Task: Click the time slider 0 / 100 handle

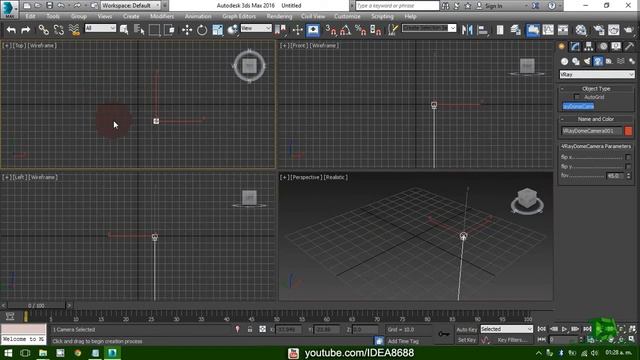Action: tap(36, 305)
